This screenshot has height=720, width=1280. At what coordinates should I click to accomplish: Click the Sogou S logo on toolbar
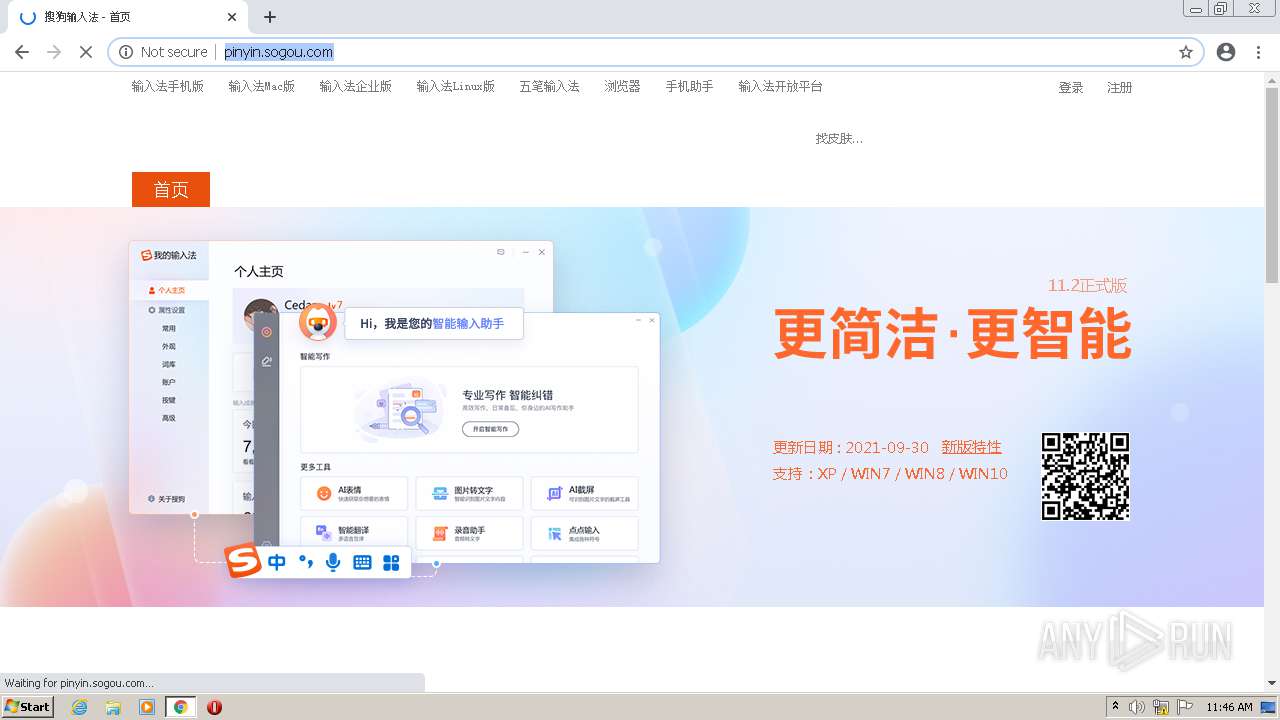pyautogui.click(x=242, y=561)
